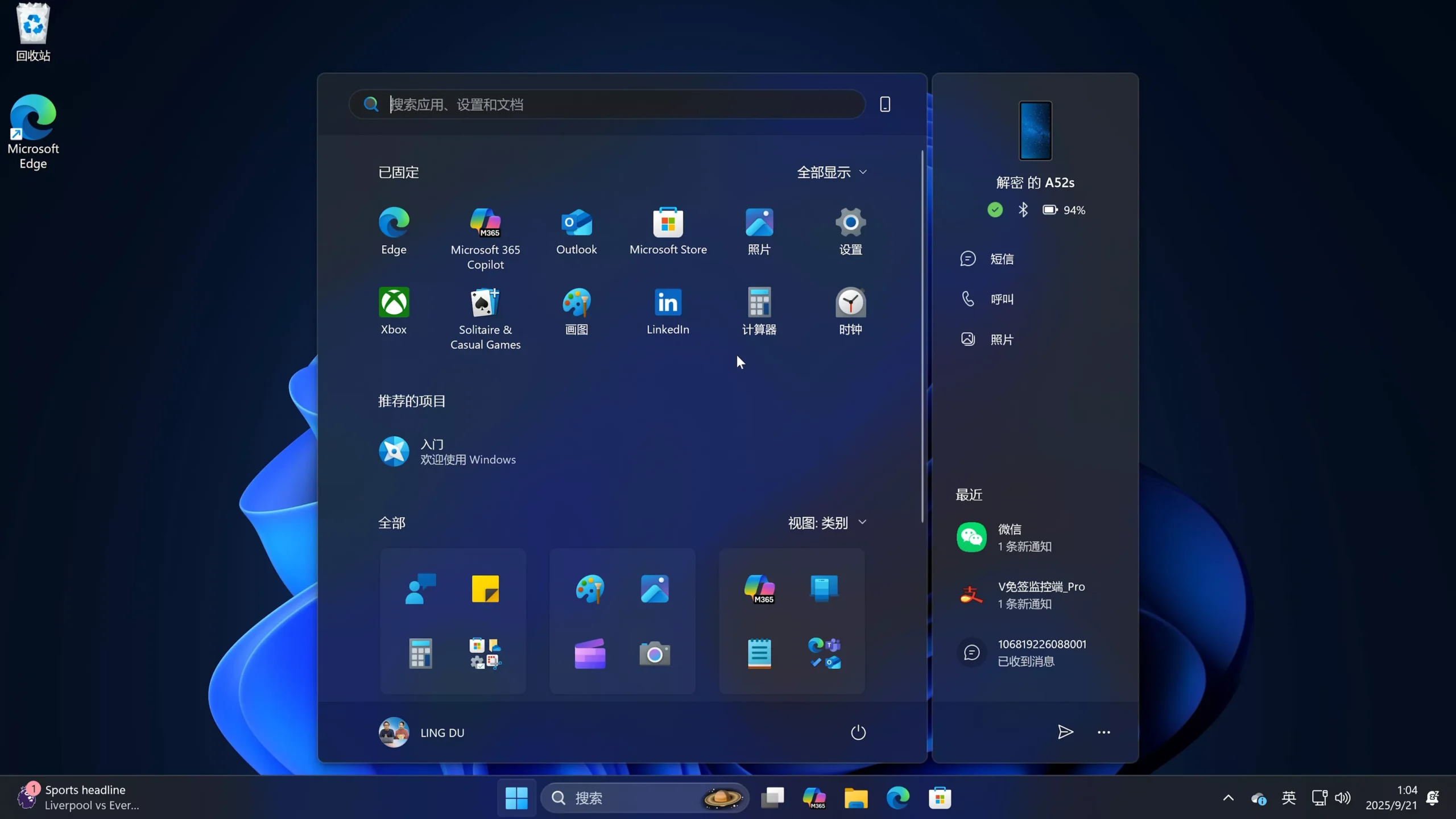
Task: Open Copilot from the taskbar
Action: coord(814,797)
